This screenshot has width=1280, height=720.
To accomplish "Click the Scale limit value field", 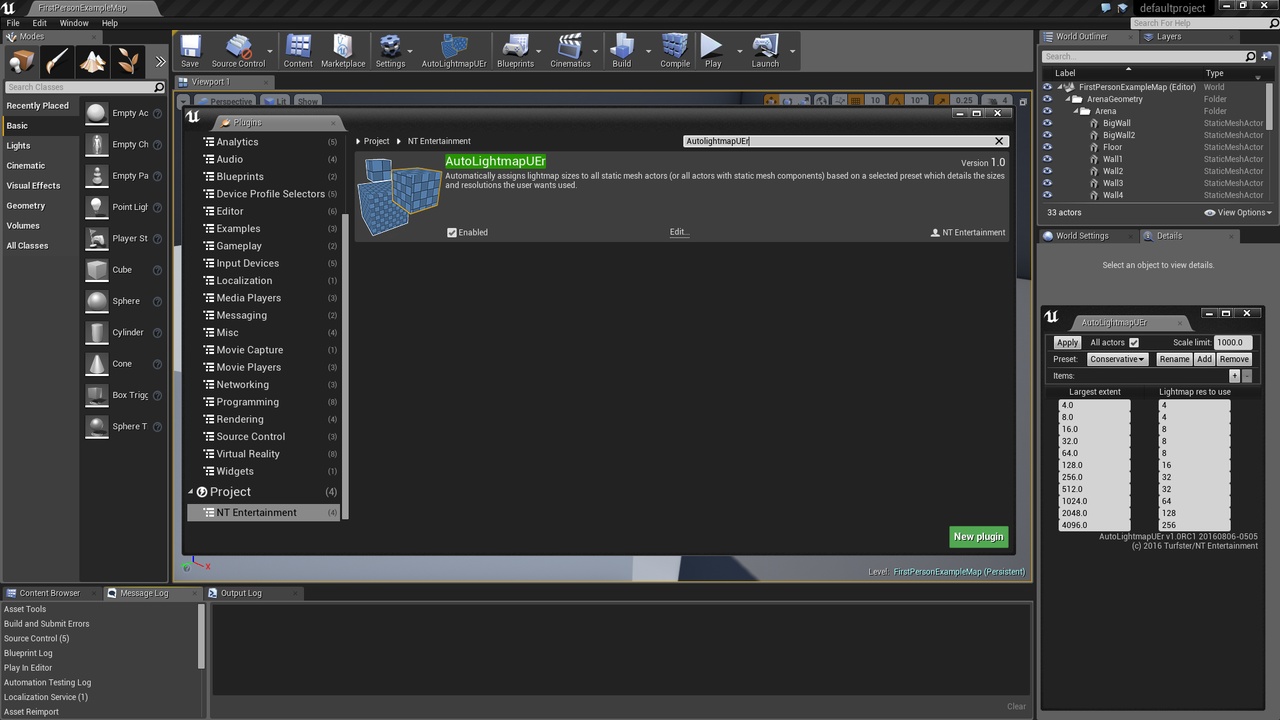I will (x=1233, y=342).
